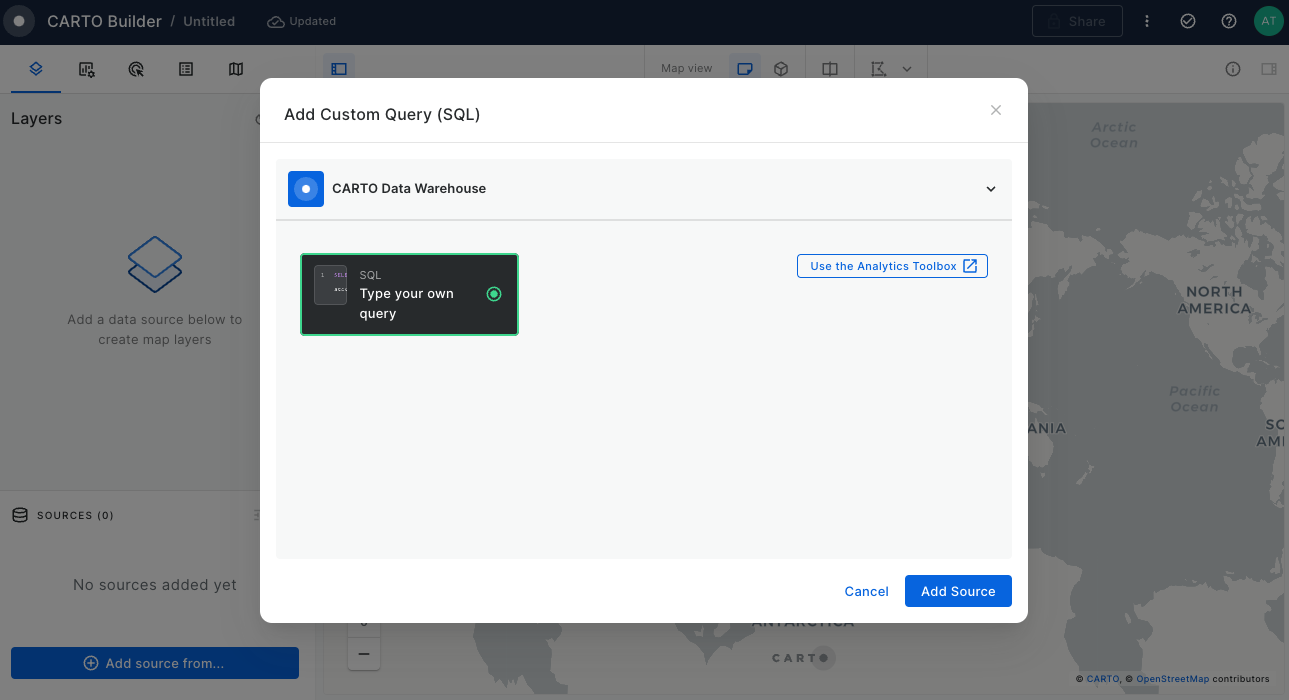Image resolution: width=1289 pixels, height=700 pixels.
Task: Open the Legend tab icon
Action: [x=186, y=69]
